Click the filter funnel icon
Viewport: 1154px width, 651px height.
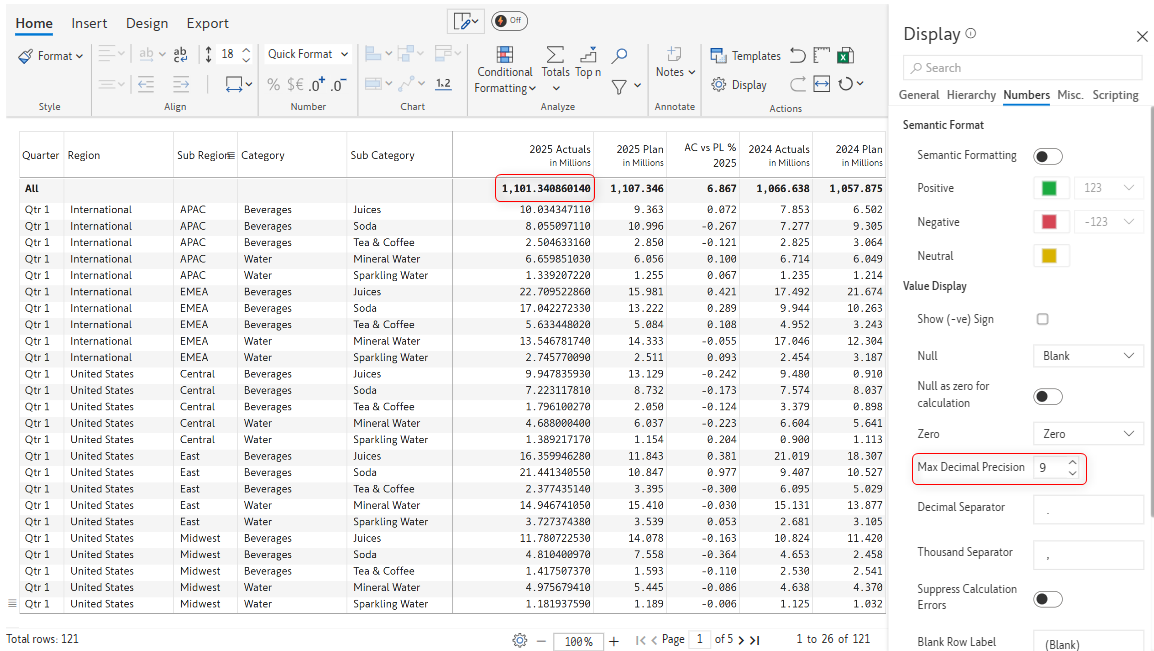(x=619, y=87)
